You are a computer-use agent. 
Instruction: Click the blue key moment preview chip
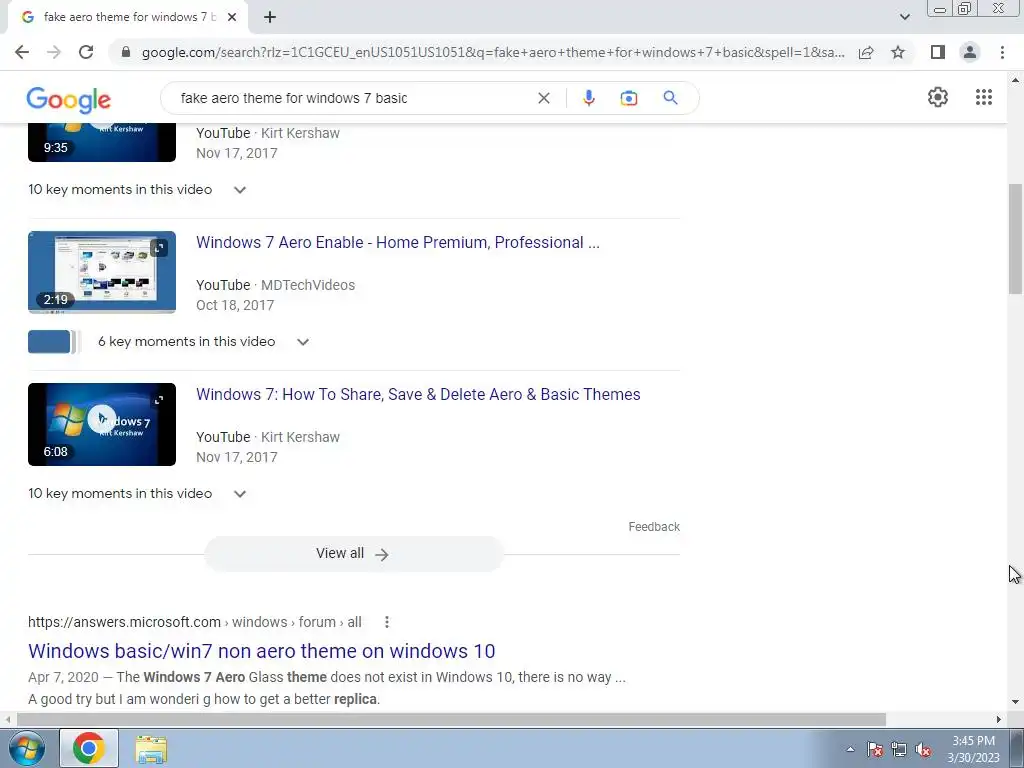point(49,342)
